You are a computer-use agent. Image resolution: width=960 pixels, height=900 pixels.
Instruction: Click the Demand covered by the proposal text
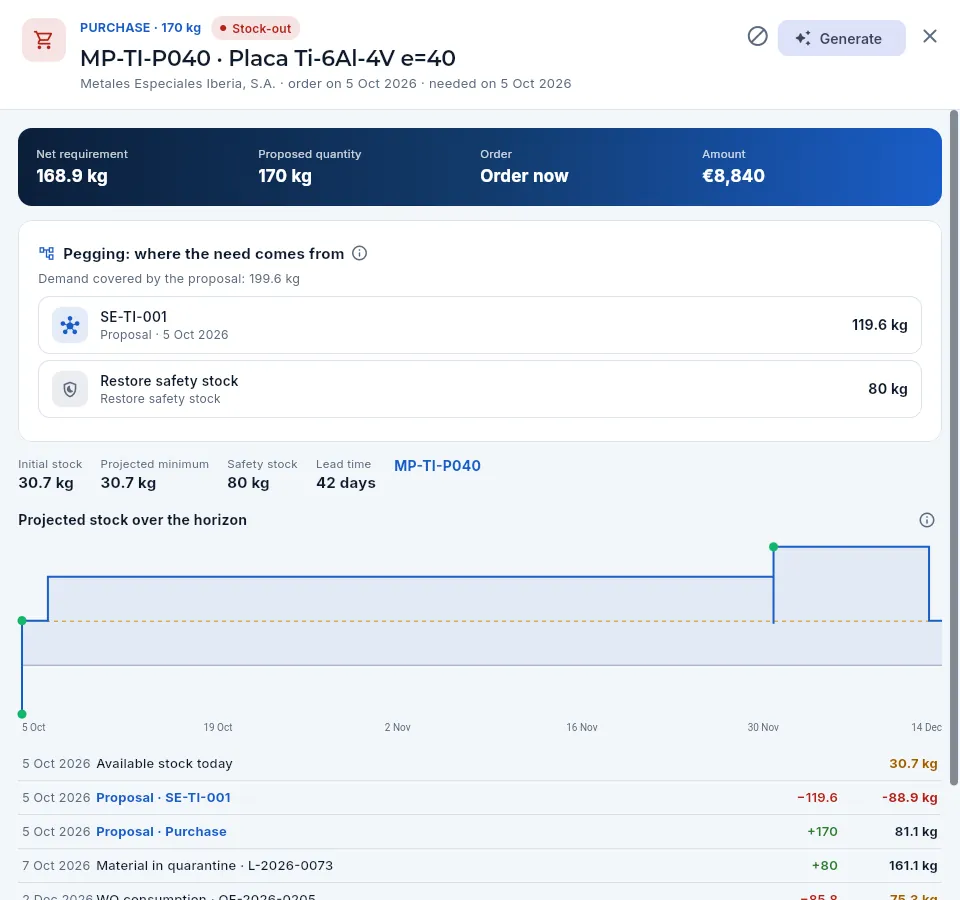click(169, 279)
